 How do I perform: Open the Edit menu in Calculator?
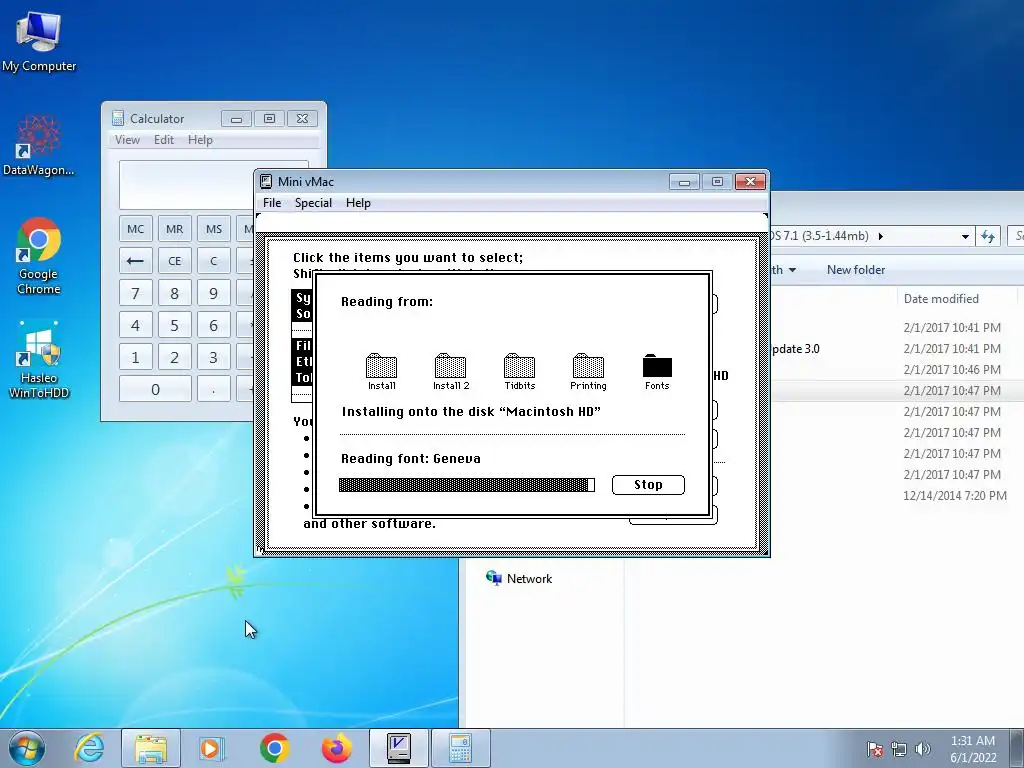point(164,140)
